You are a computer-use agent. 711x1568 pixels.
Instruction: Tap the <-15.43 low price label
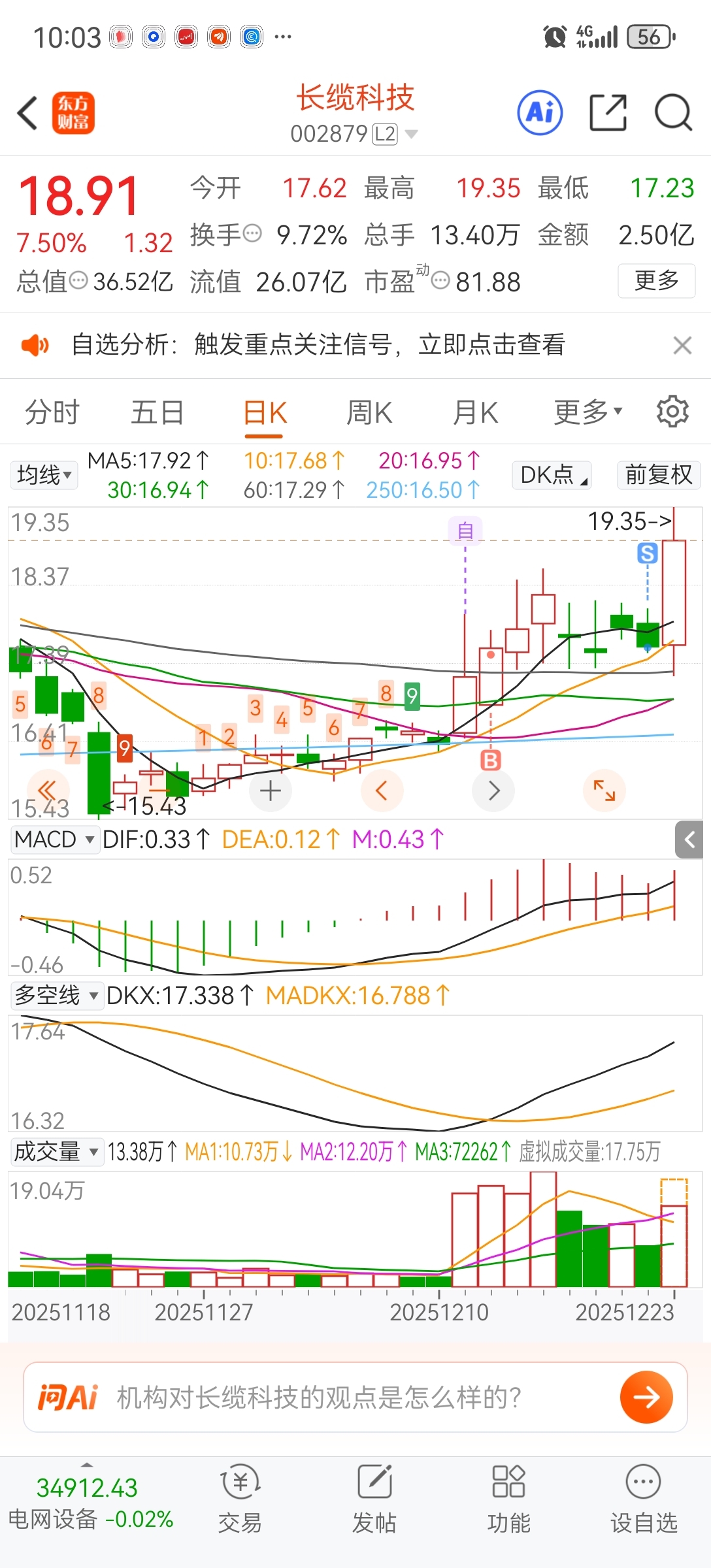coord(144,806)
